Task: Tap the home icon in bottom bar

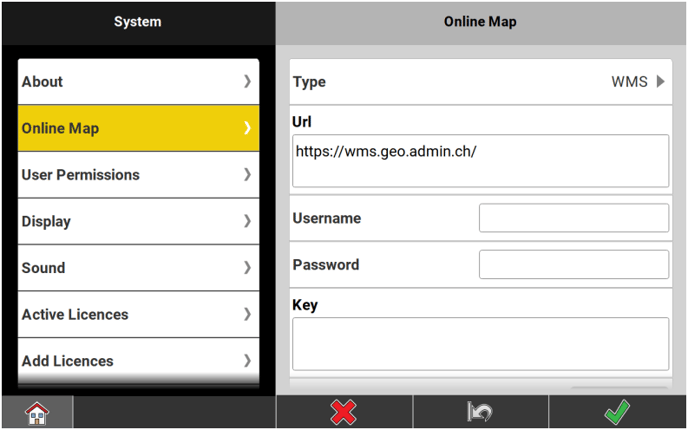Action: click(36, 412)
